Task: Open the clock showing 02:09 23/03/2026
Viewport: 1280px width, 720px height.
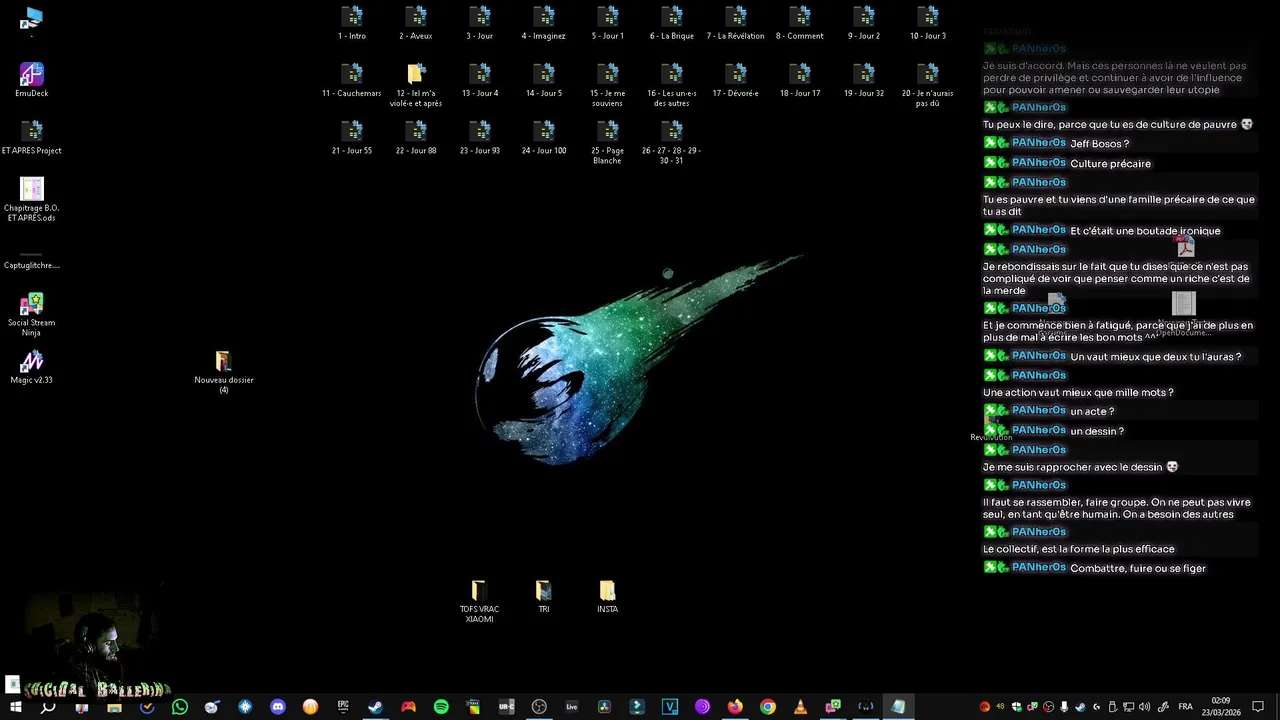Action: [1221, 707]
